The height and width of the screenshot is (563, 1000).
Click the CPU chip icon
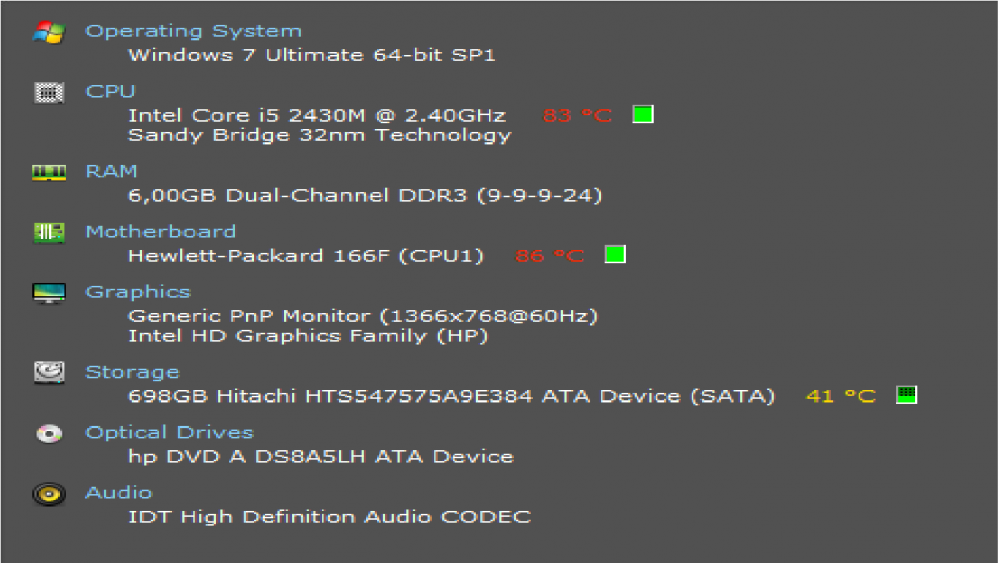pyautogui.click(x=49, y=93)
